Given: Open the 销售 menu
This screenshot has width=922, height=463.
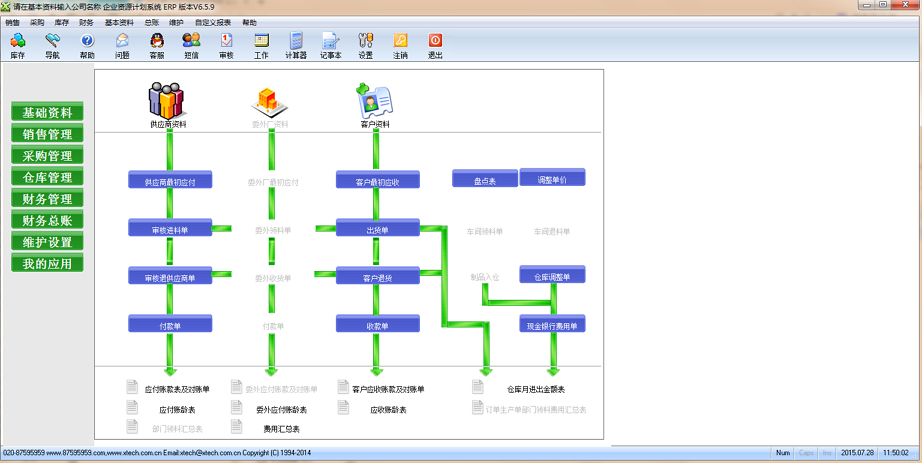Looking at the screenshot, I should tap(12, 23).
